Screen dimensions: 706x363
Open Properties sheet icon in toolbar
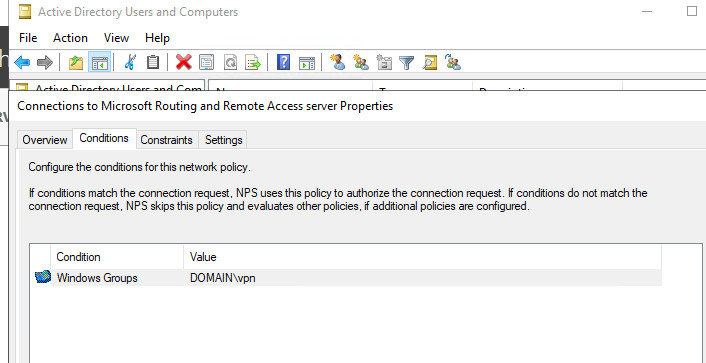pyautogui.click(x=207, y=62)
